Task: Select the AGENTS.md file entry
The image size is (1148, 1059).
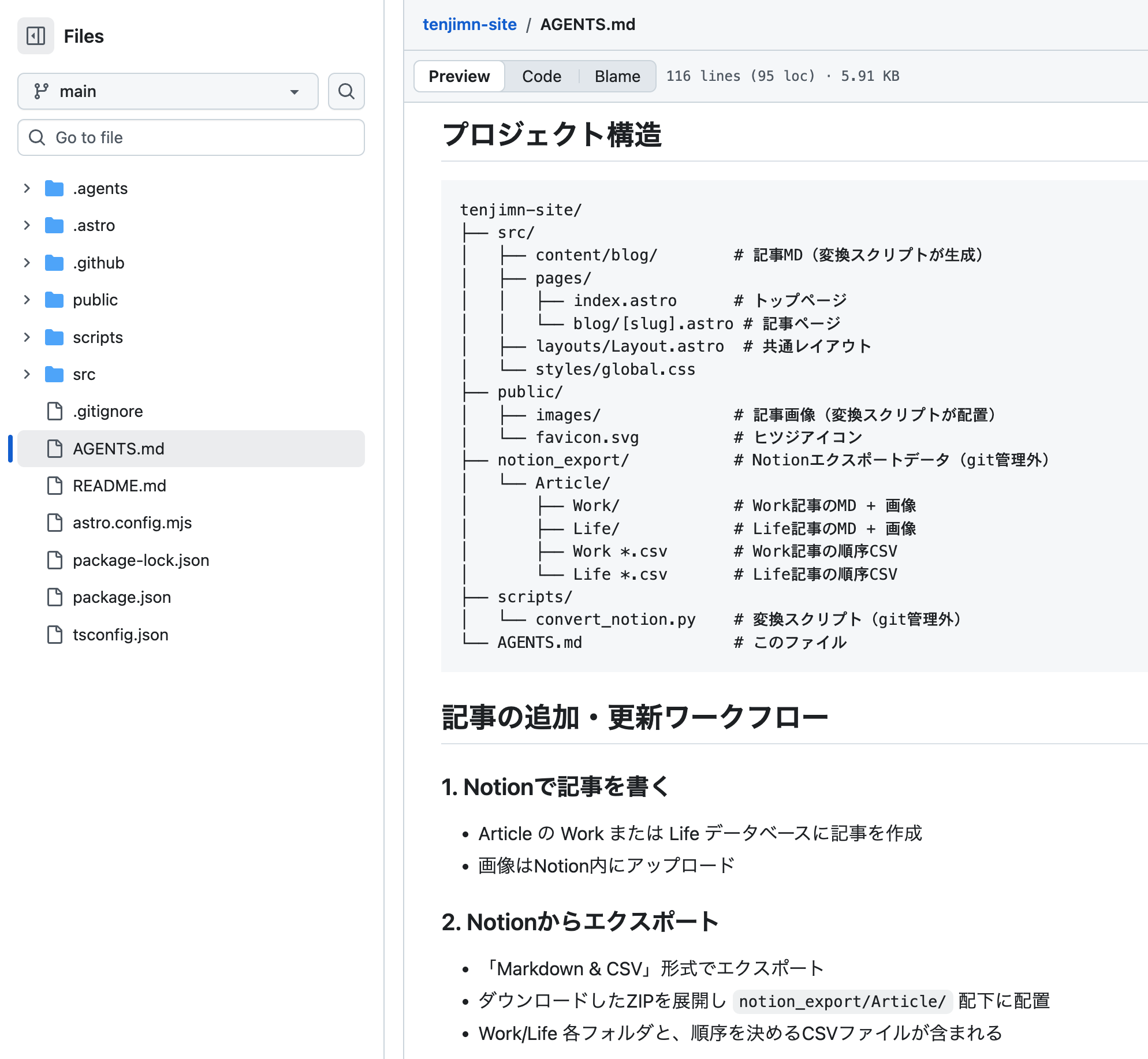Action: [x=118, y=449]
